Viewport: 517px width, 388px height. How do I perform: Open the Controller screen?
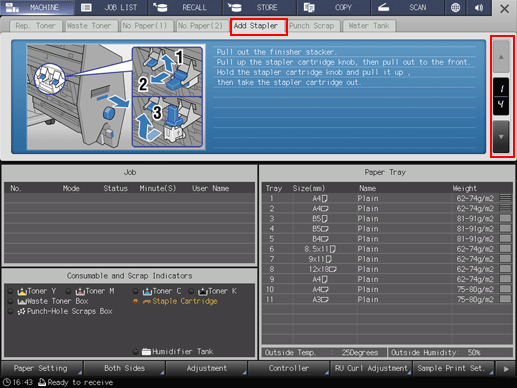[289, 368]
